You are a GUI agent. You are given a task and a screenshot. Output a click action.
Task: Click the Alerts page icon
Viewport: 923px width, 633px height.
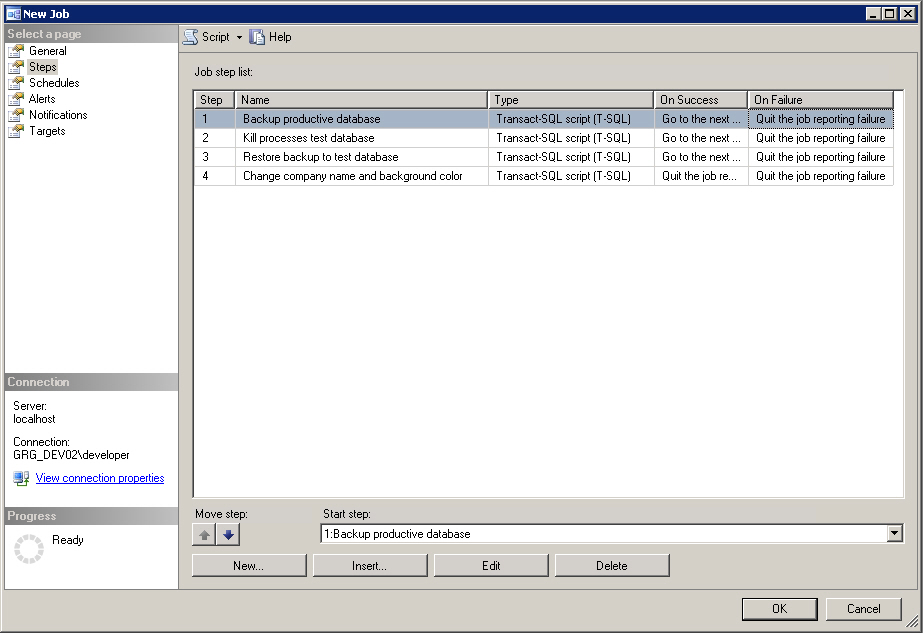(16, 99)
